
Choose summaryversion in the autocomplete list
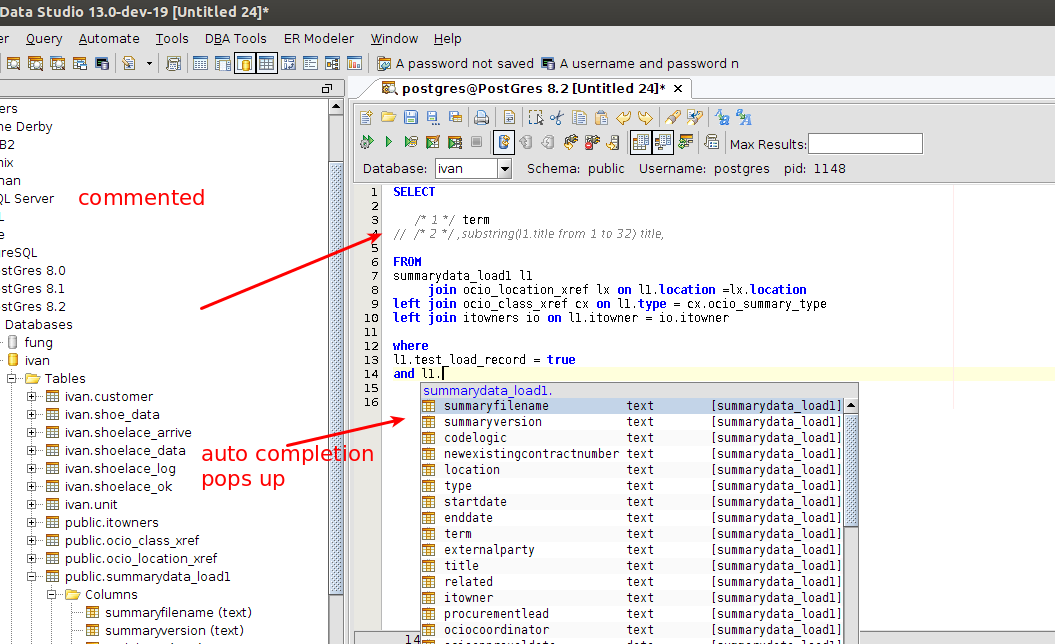click(632, 422)
